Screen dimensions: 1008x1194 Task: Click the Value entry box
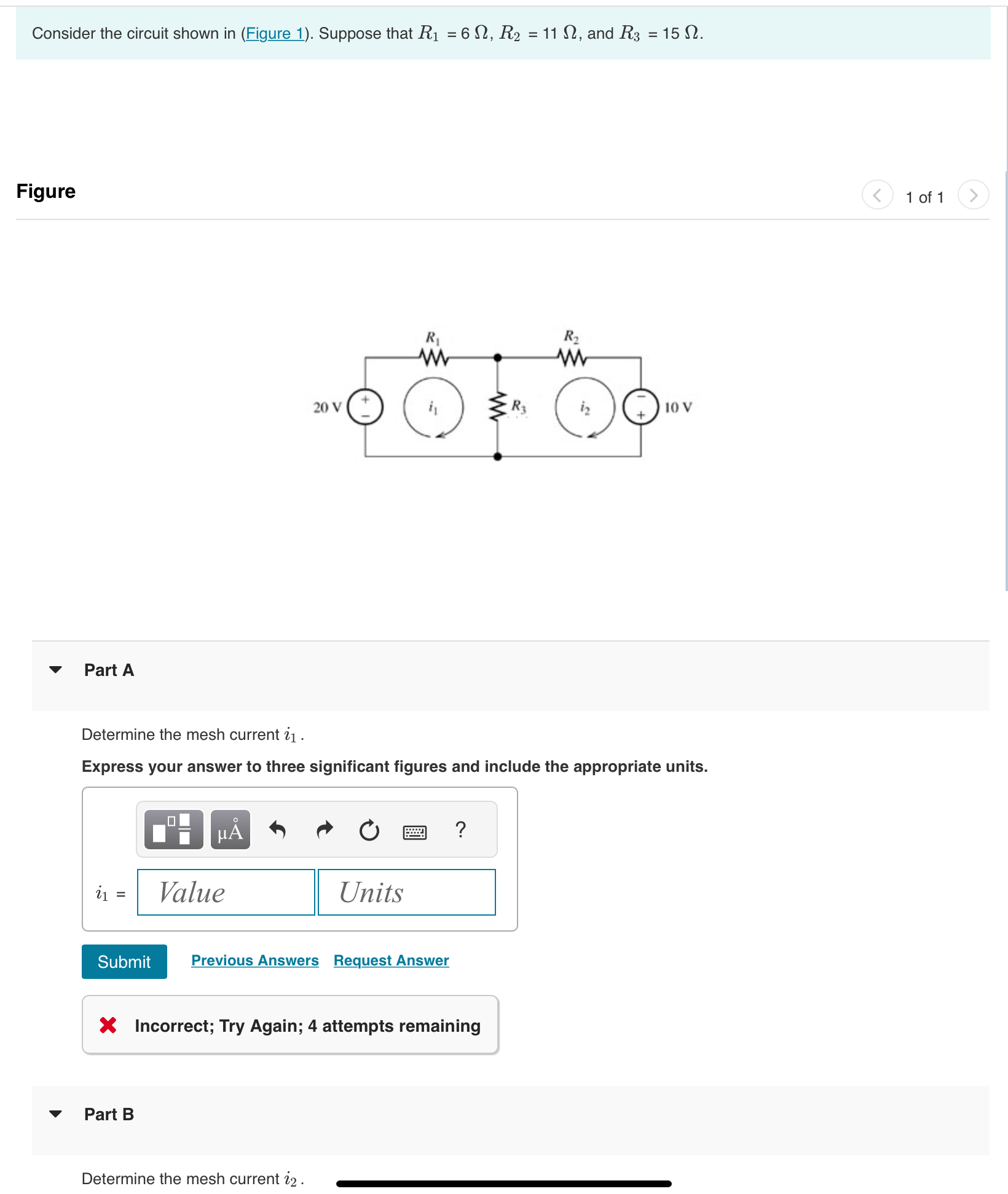click(x=225, y=892)
